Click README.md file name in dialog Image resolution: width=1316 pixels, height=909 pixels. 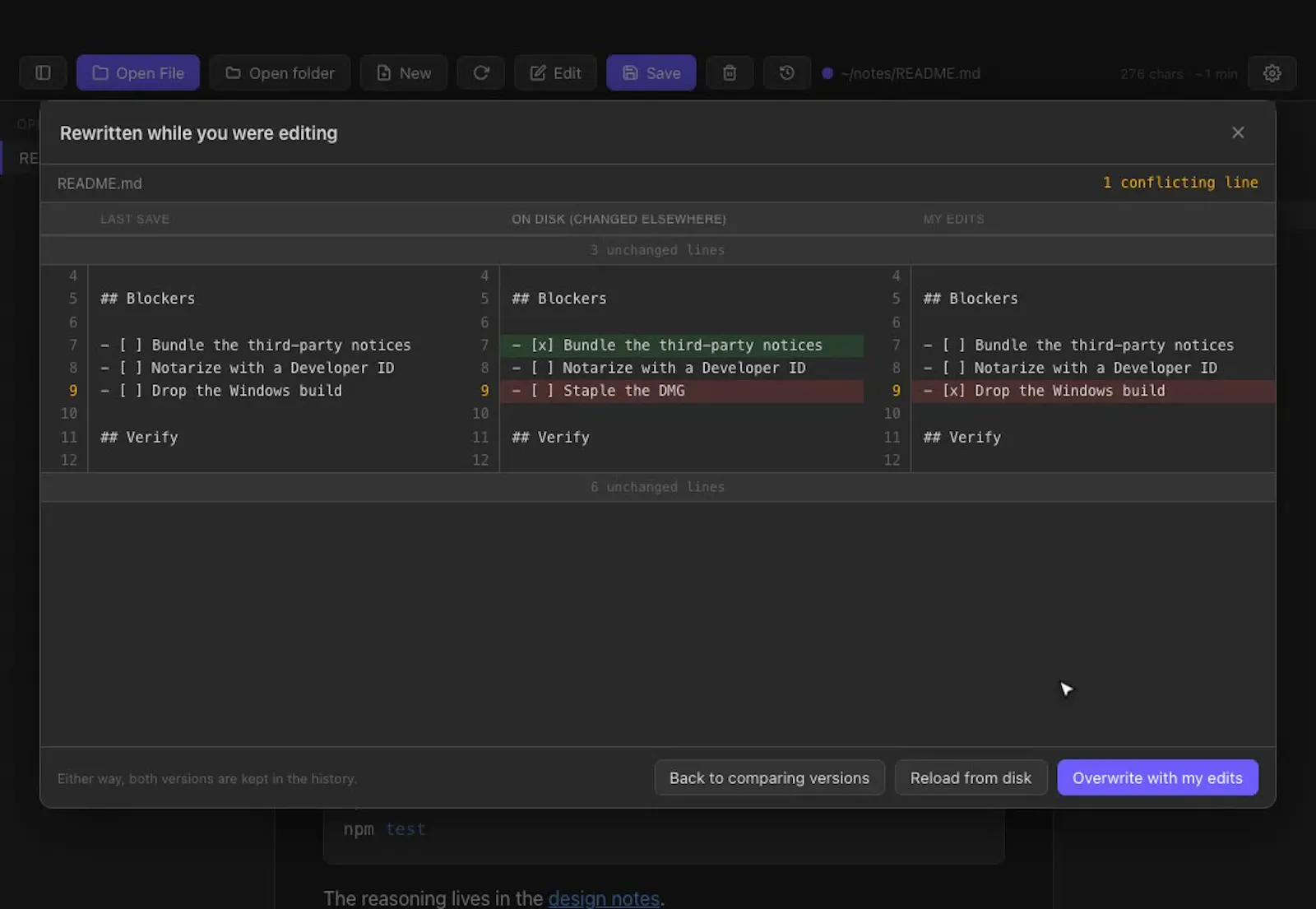click(x=100, y=183)
